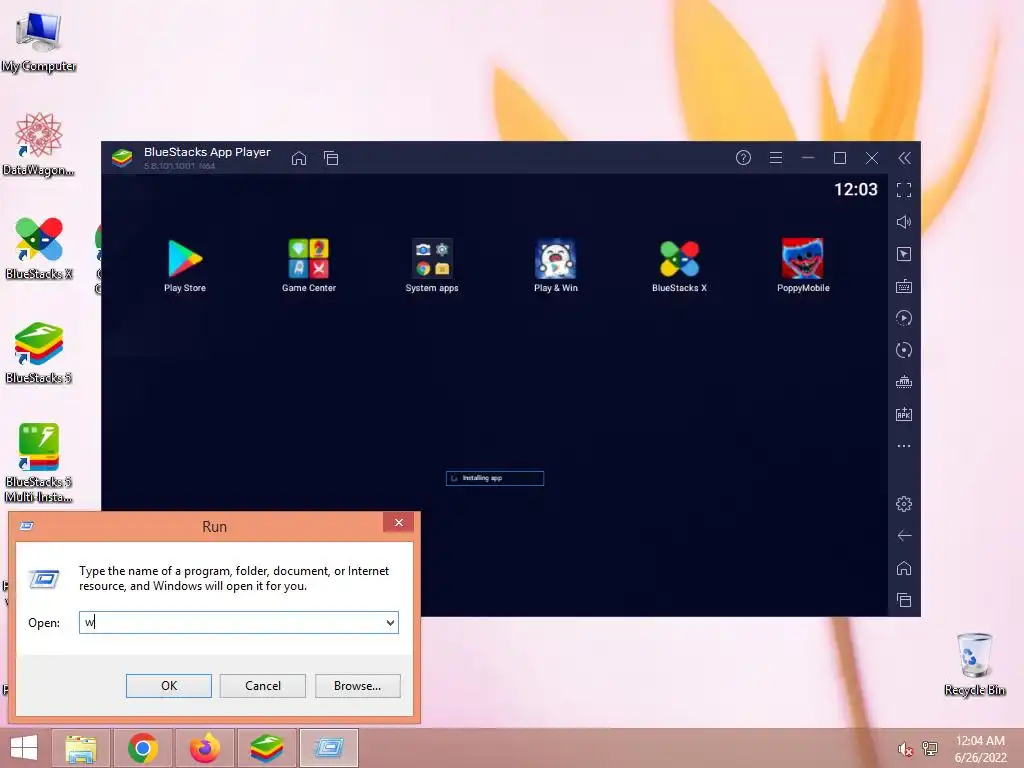Switch to BlueStacks via taskbar icon

pos(266,748)
